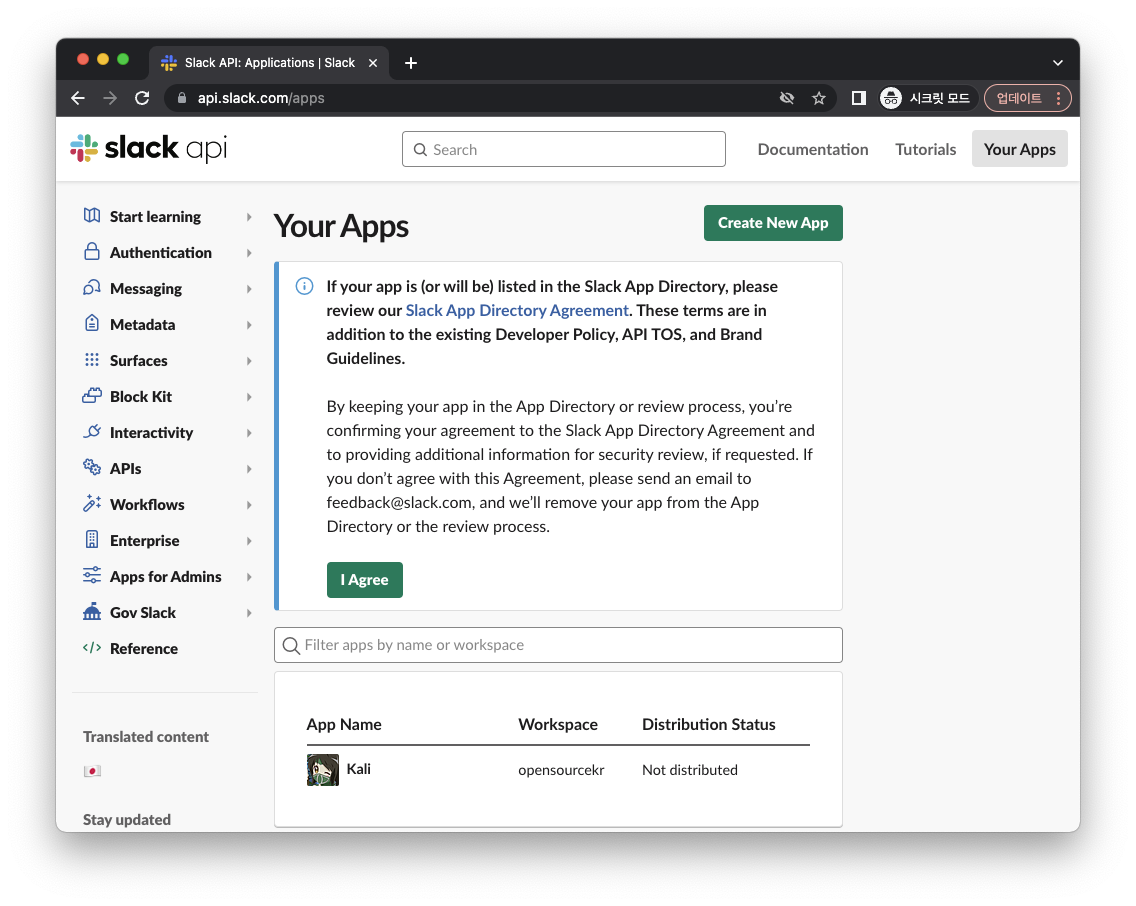Image resolution: width=1136 pixels, height=906 pixels.
Task: Click the Interactivity plug icon
Action: (92, 432)
